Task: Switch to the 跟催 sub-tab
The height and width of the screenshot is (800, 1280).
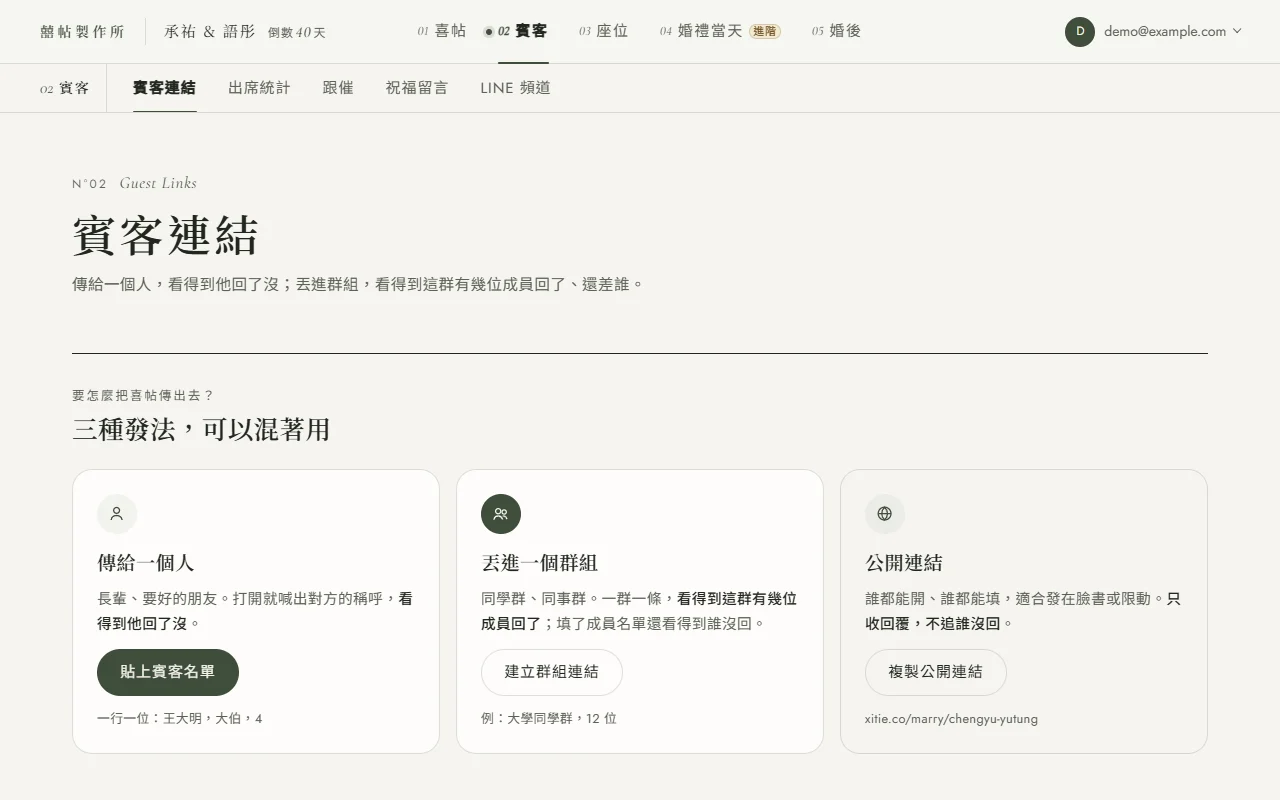Action: 338,88
